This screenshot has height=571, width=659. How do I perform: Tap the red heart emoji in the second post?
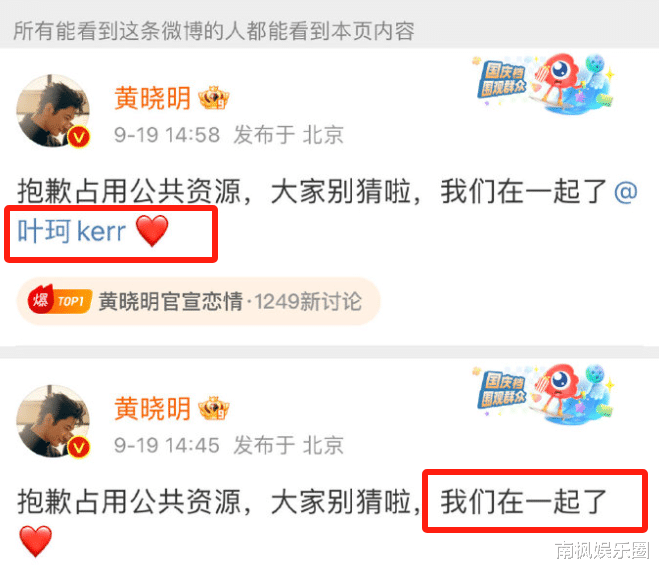(36, 541)
